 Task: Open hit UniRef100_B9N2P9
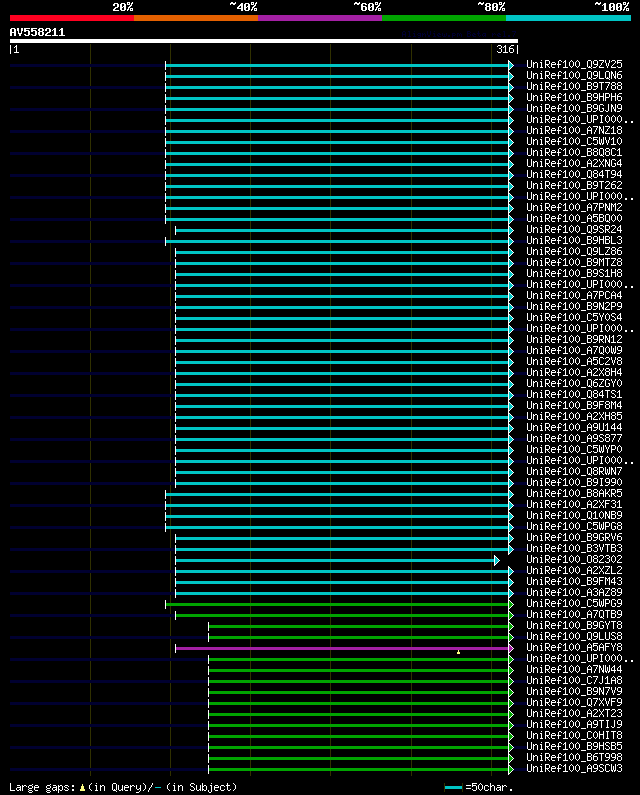(574, 306)
